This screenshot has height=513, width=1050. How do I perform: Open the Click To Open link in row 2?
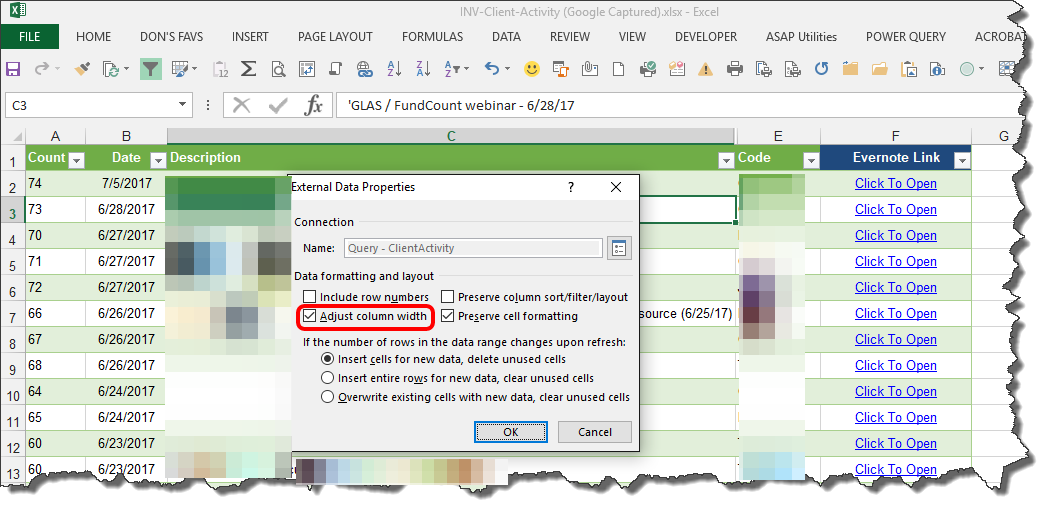[895, 184]
